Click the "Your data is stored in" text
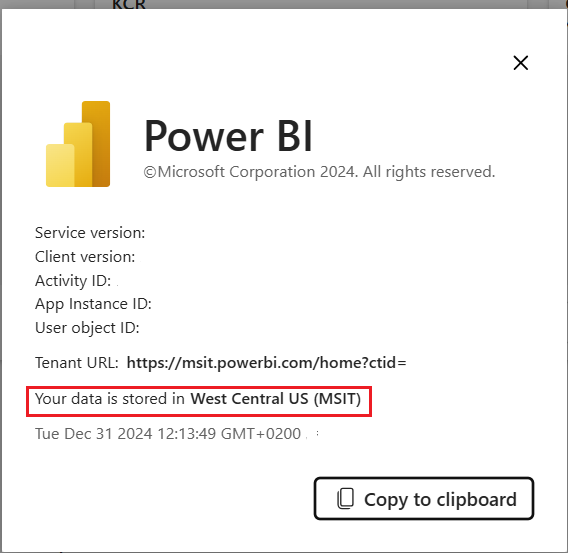The image size is (568, 553). click(x=110, y=399)
